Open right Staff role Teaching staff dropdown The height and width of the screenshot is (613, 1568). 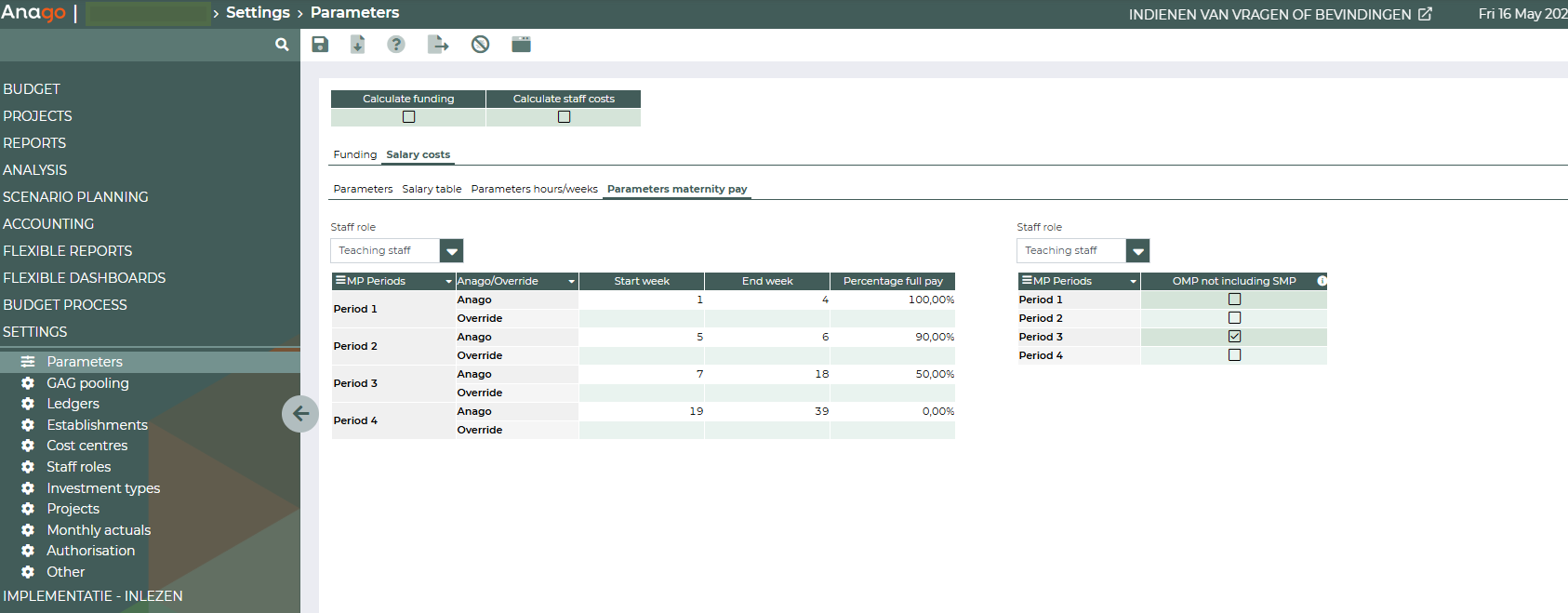click(x=1137, y=251)
